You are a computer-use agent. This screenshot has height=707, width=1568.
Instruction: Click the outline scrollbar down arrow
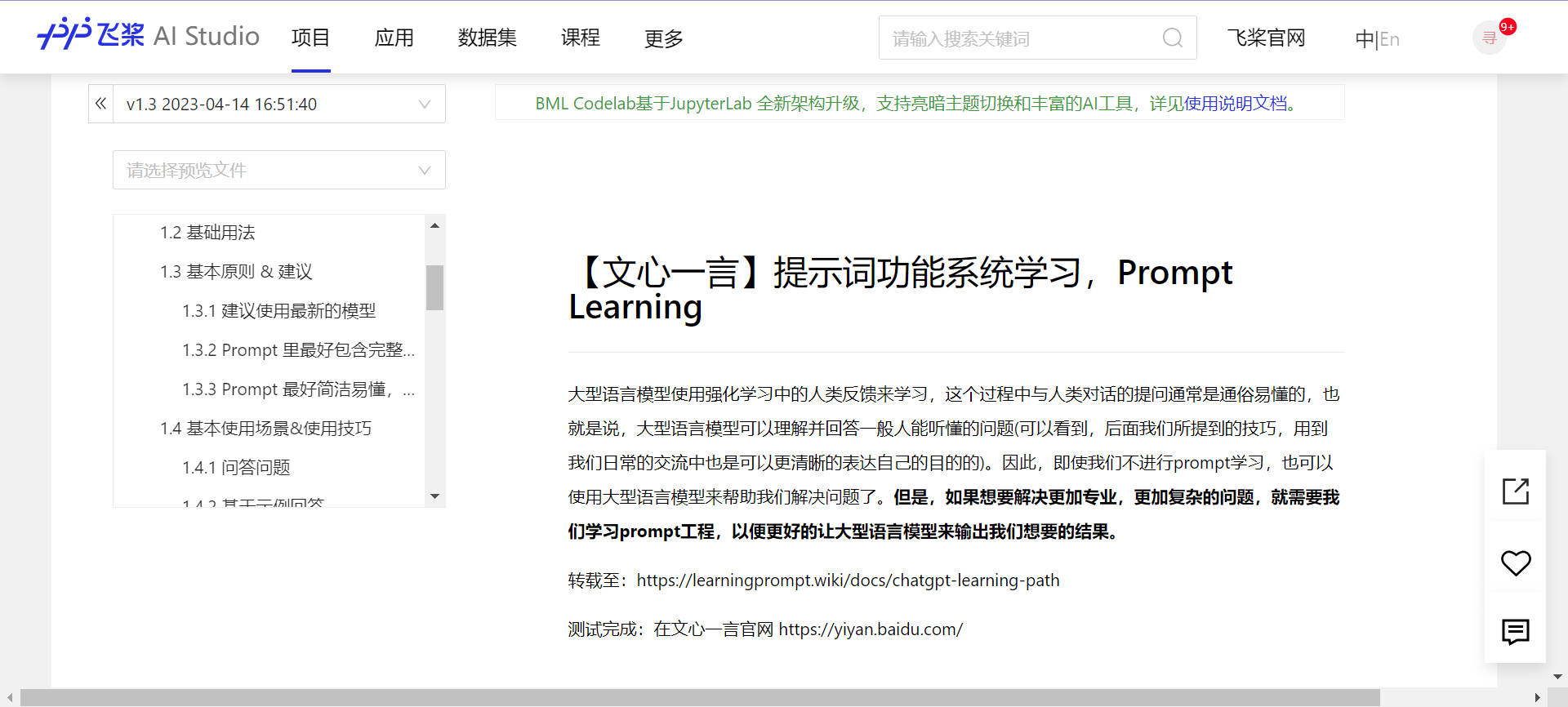pyautogui.click(x=434, y=496)
